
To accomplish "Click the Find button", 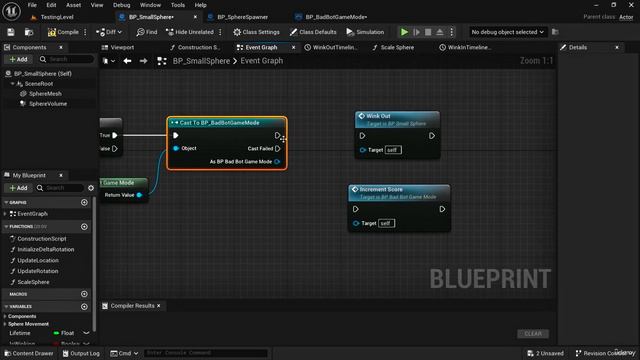I will click(x=147, y=32).
